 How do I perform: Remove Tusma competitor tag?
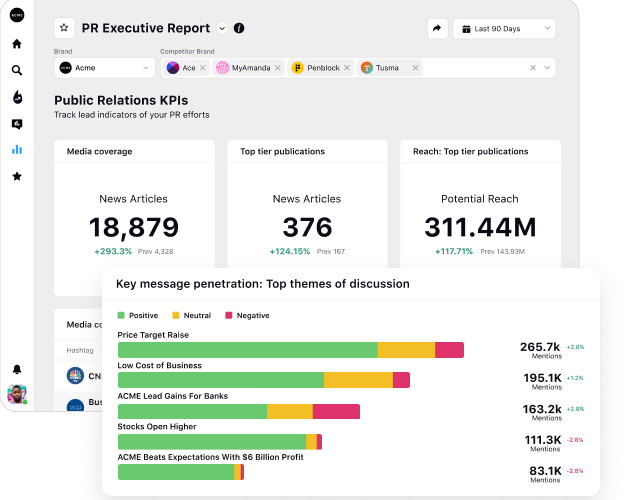point(415,68)
